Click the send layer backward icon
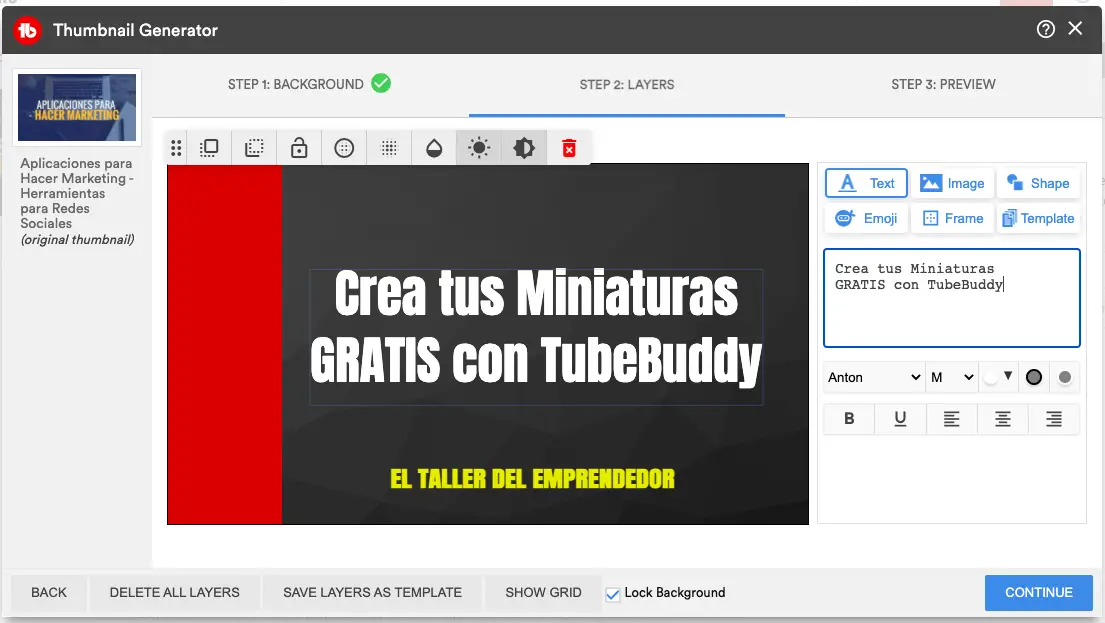Viewport: 1105px width, 623px height. point(254,148)
